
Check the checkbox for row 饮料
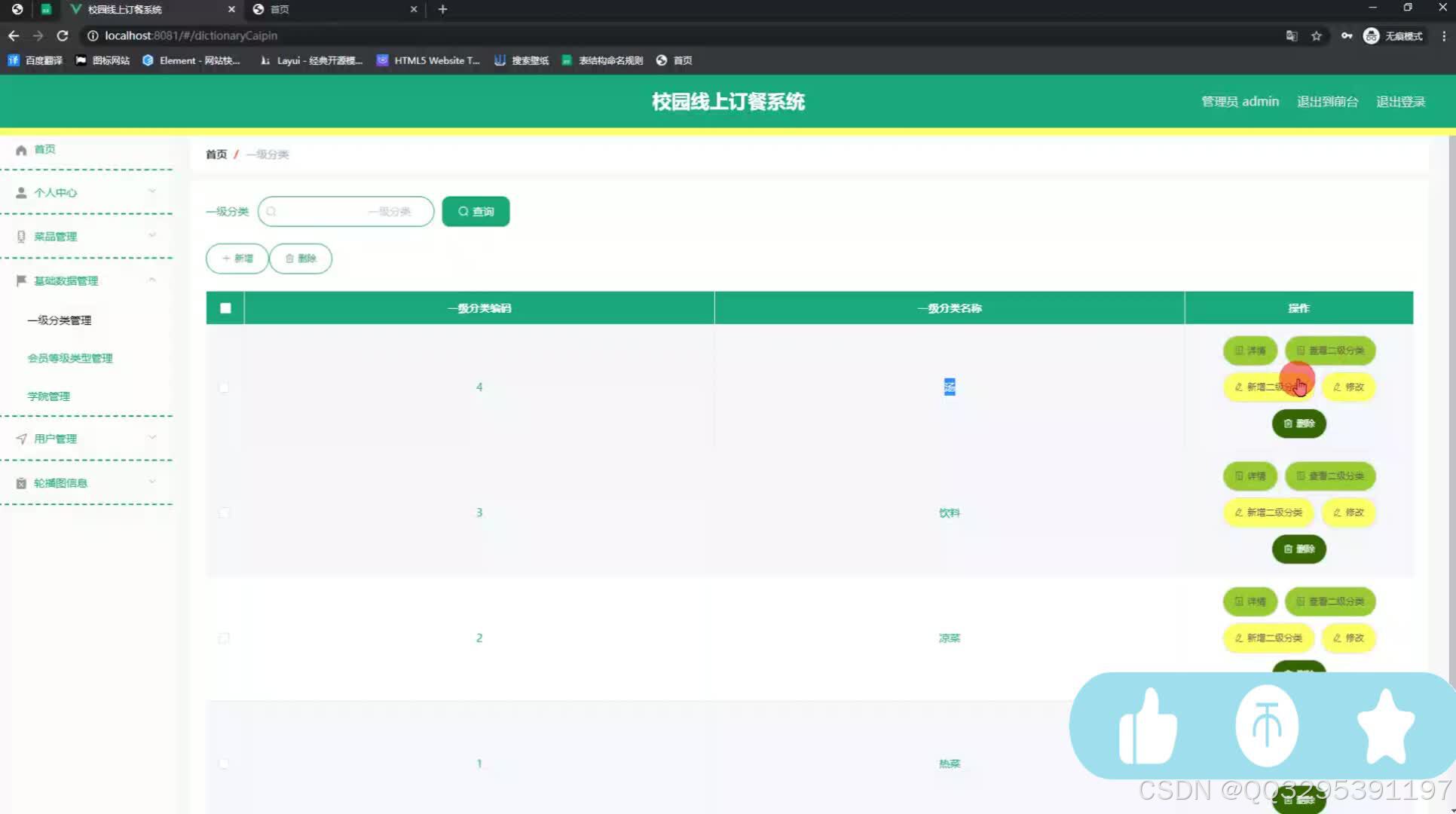pyautogui.click(x=224, y=513)
